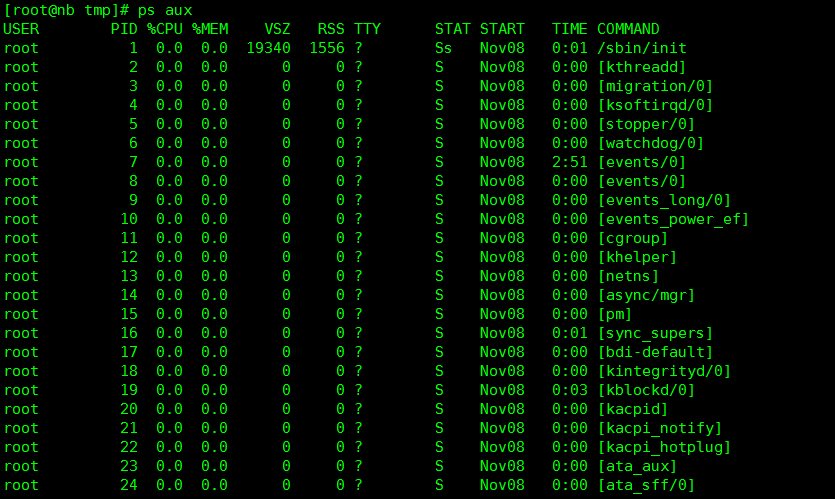Click the [netns] process name
This screenshot has width=835, height=499.
628,276
